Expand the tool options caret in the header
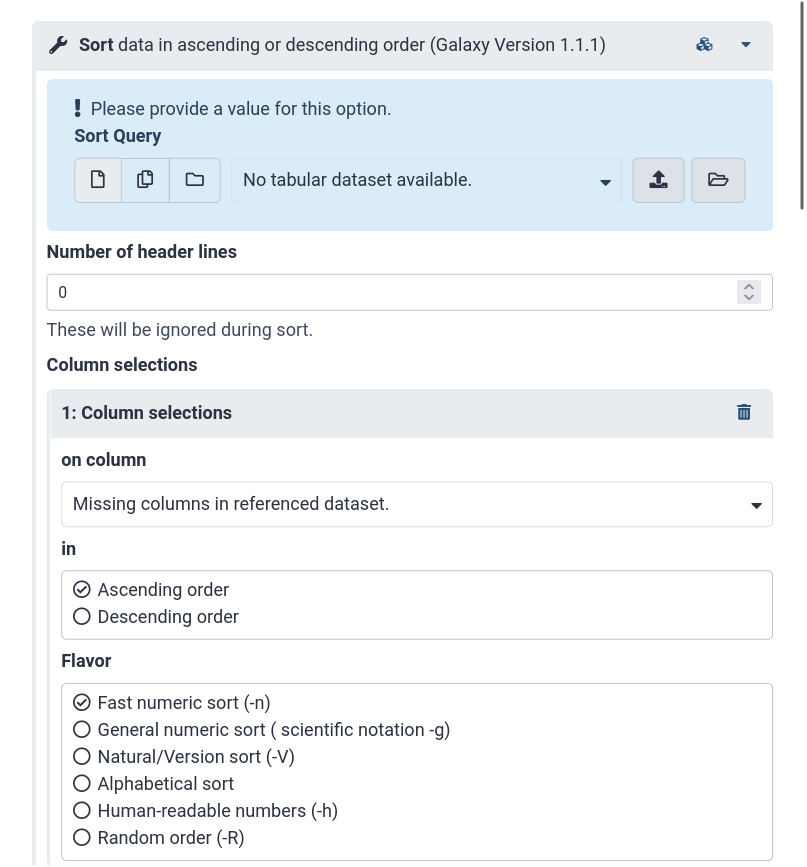The width and height of the screenshot is (807, 867). tap(746, 44)
